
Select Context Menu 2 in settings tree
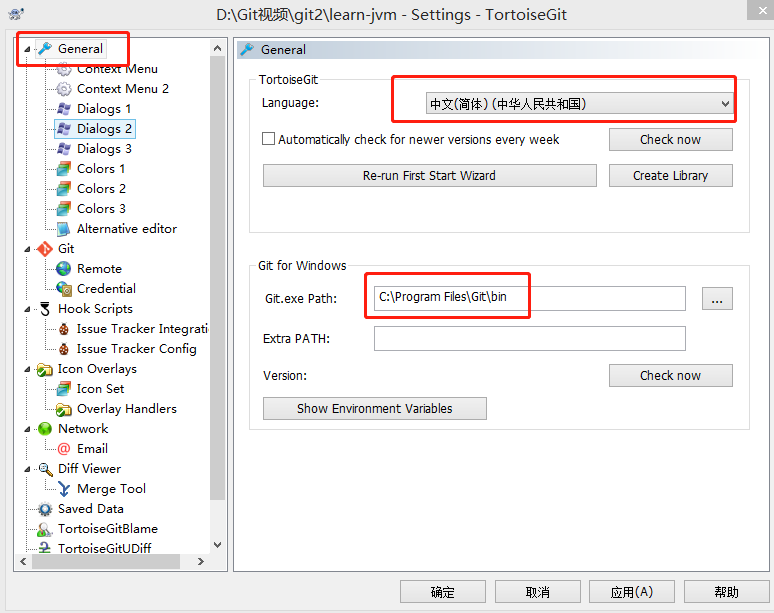(x=123, y=89)
